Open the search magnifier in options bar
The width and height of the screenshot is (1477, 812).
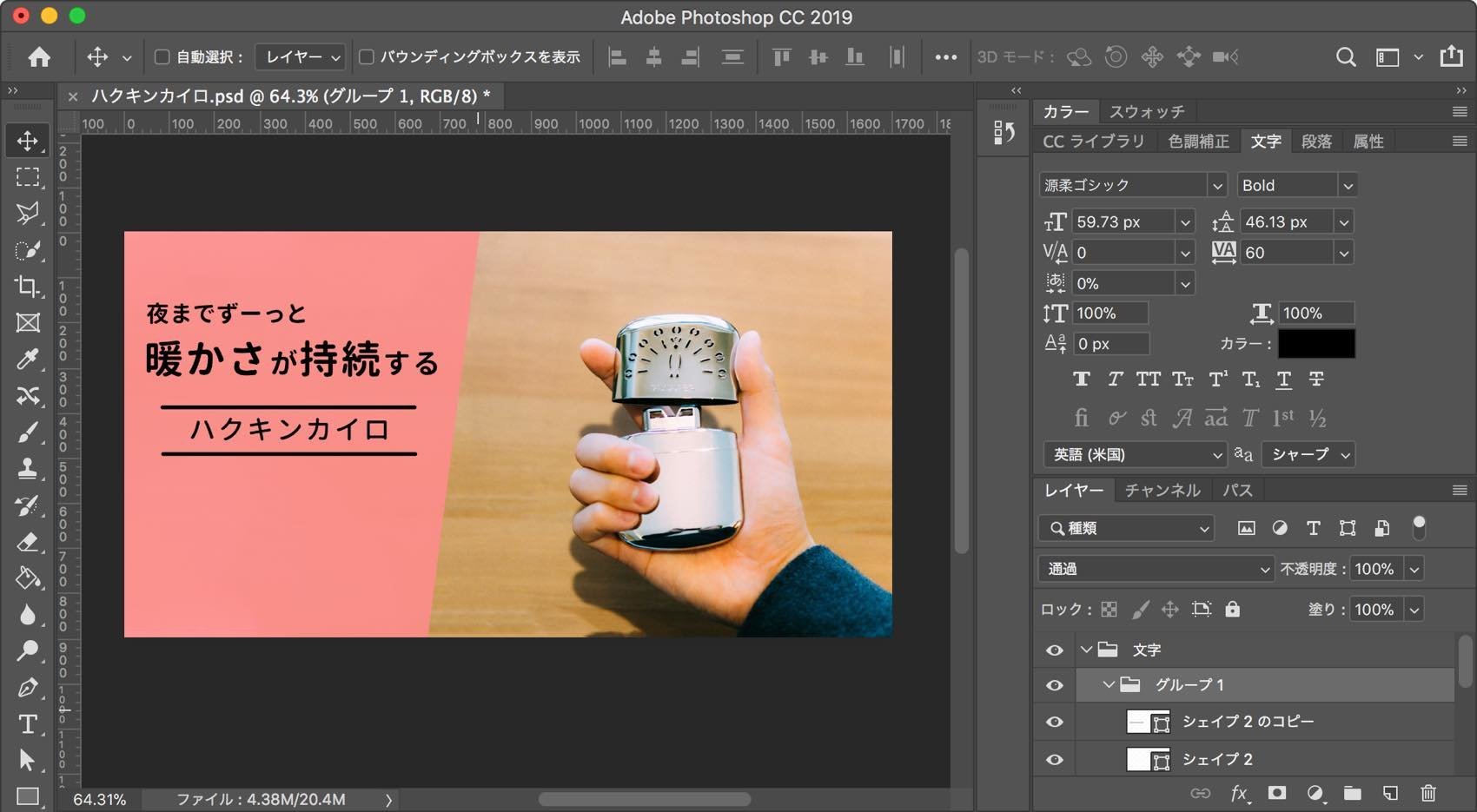(1346, 57)
